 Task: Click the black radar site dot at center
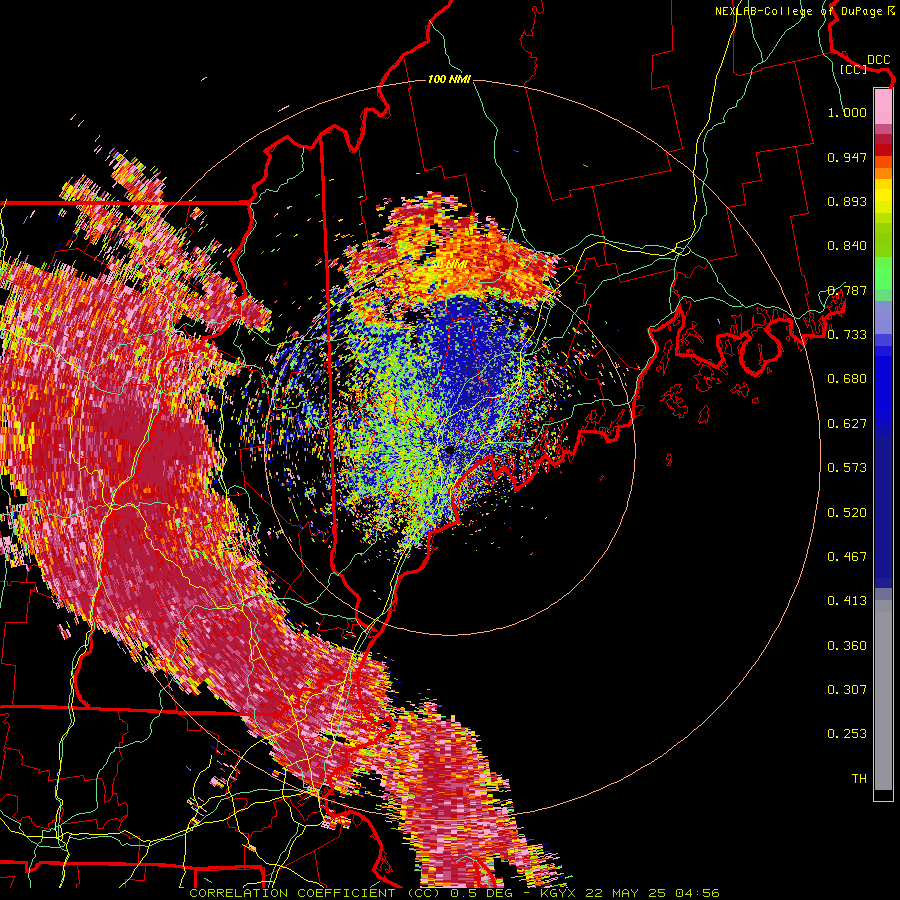[x=450, y=450]
